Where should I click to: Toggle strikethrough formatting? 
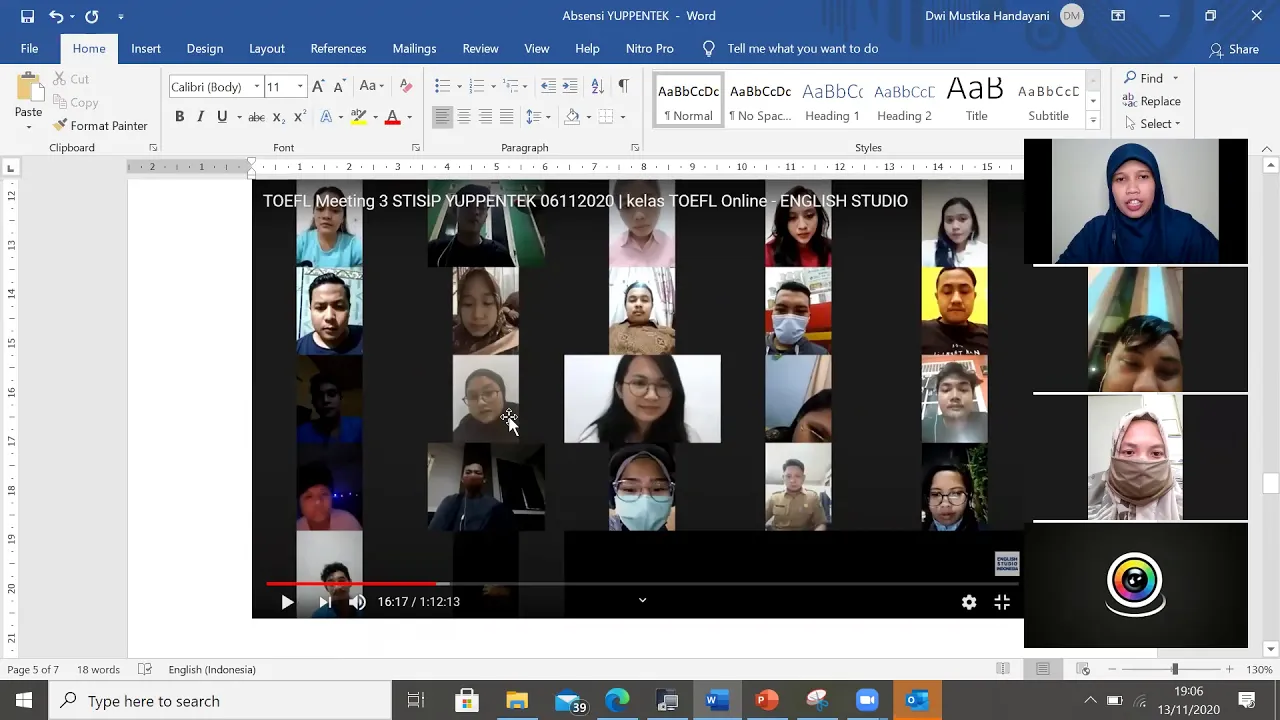[256, 117]
